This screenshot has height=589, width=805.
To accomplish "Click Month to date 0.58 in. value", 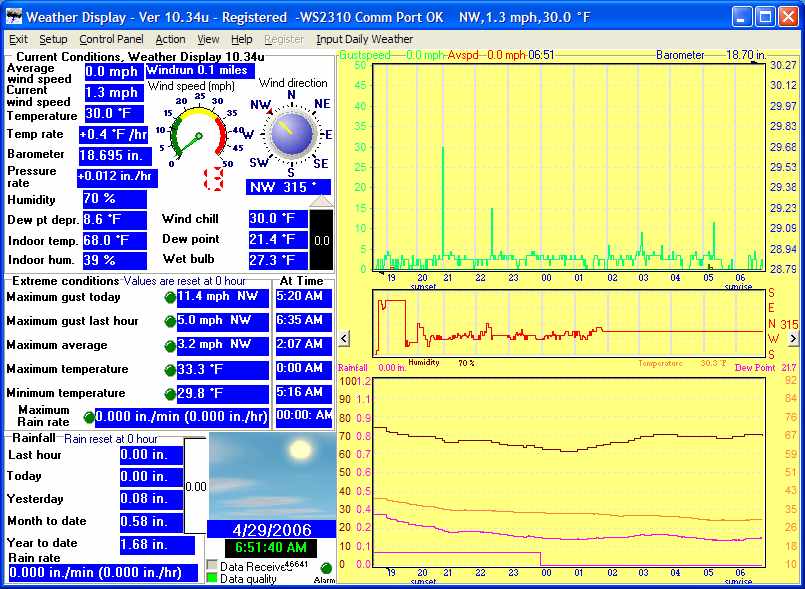I will (x=151, y=522).
